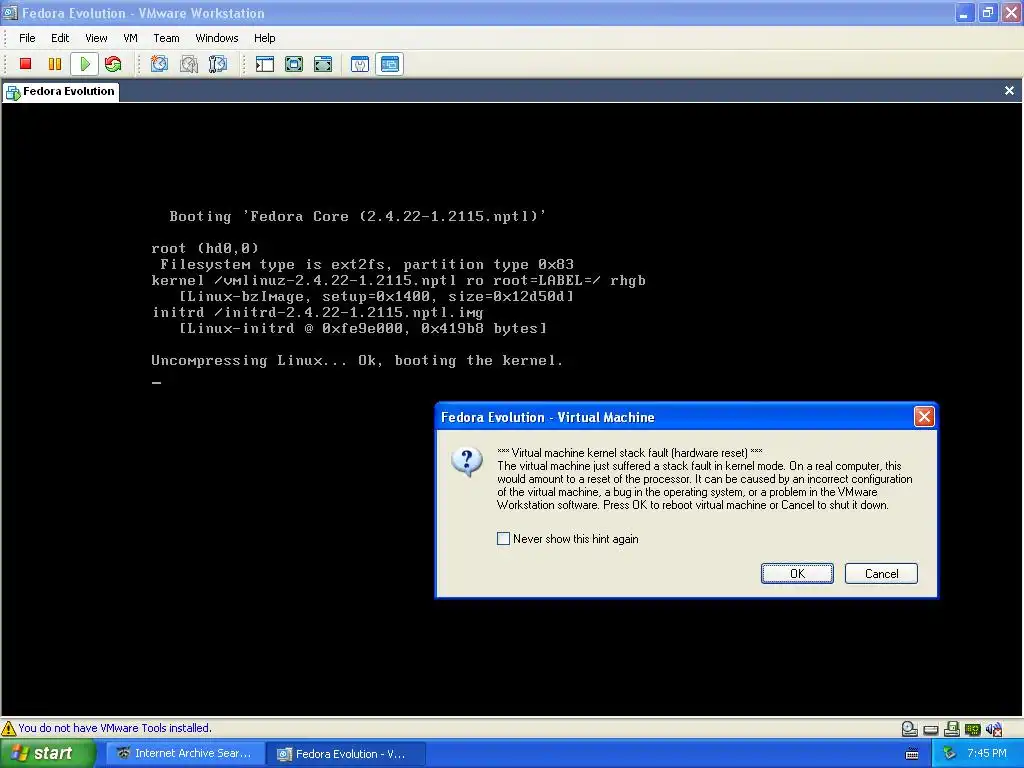Open the Windows menu
This screenshot has width=1024, height=768.
pos(217,38)
